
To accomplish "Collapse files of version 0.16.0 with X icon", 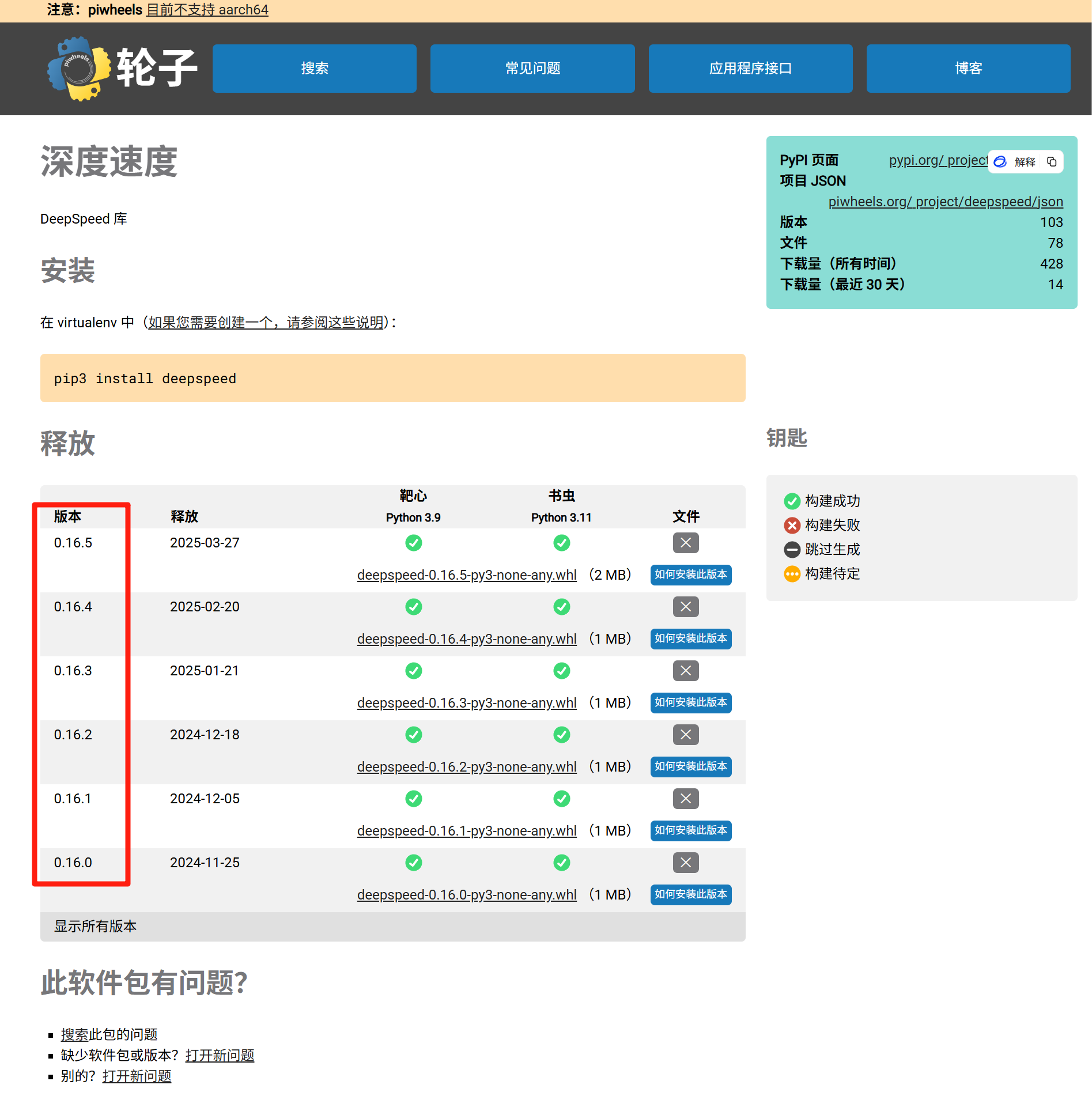I will point(686,863).
